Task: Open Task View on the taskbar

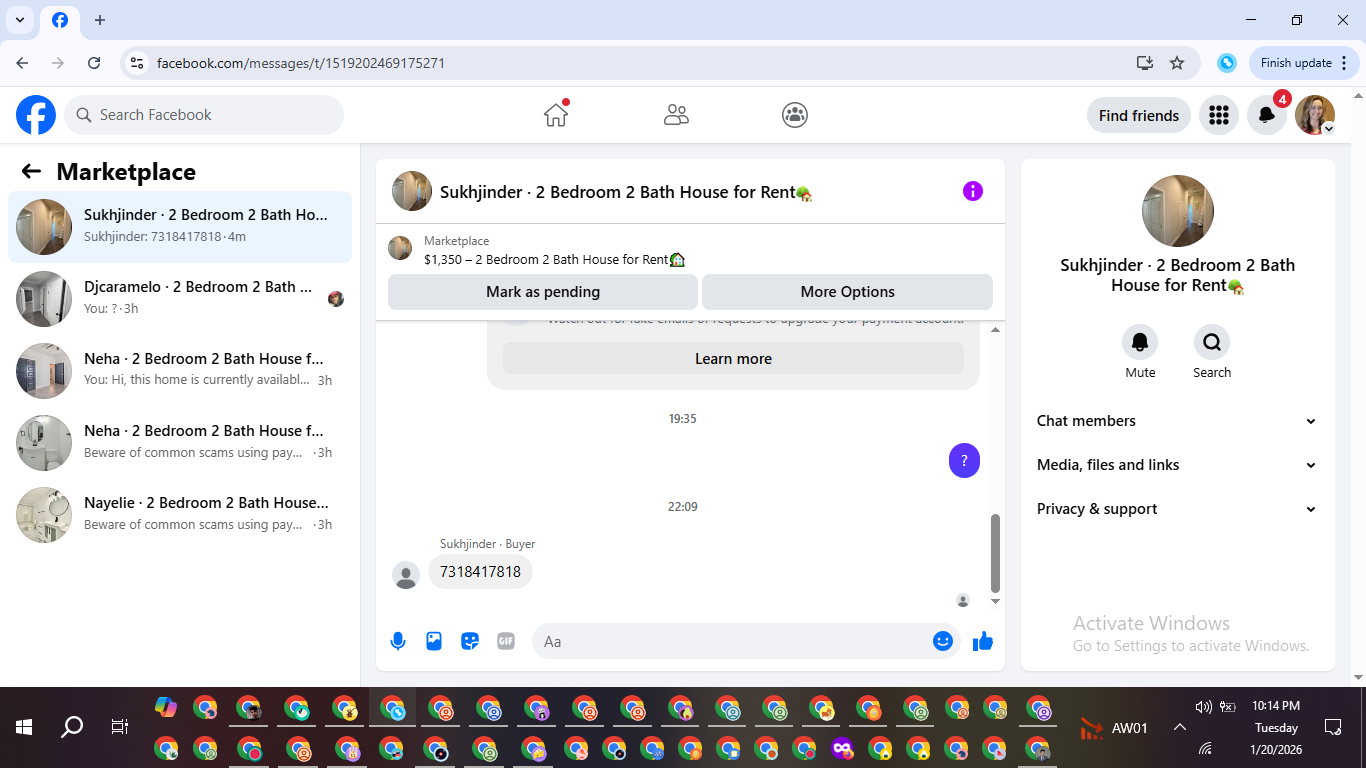Action: click(x=120, y=727)
